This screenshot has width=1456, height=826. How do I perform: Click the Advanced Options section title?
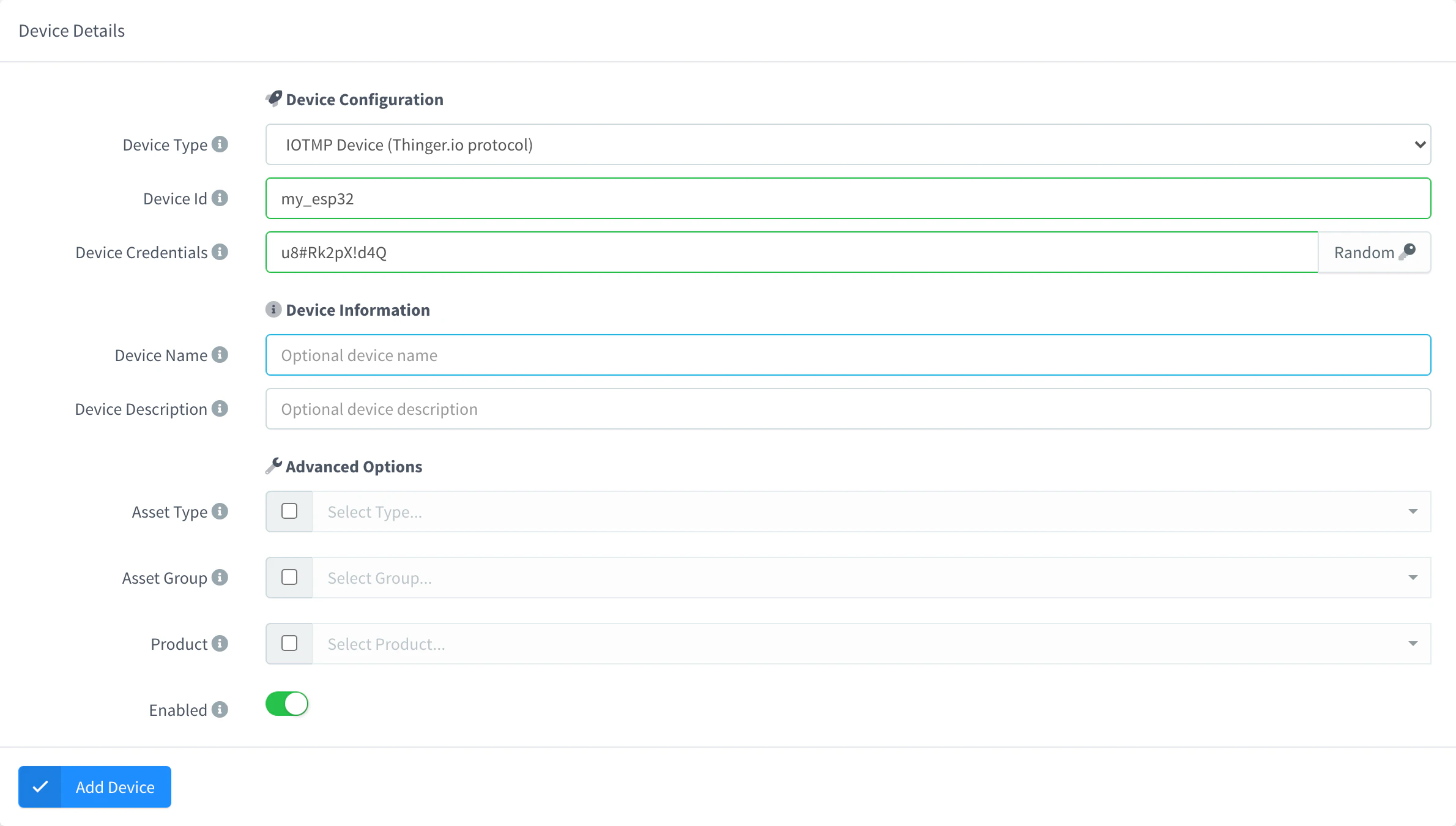point(354,466)
